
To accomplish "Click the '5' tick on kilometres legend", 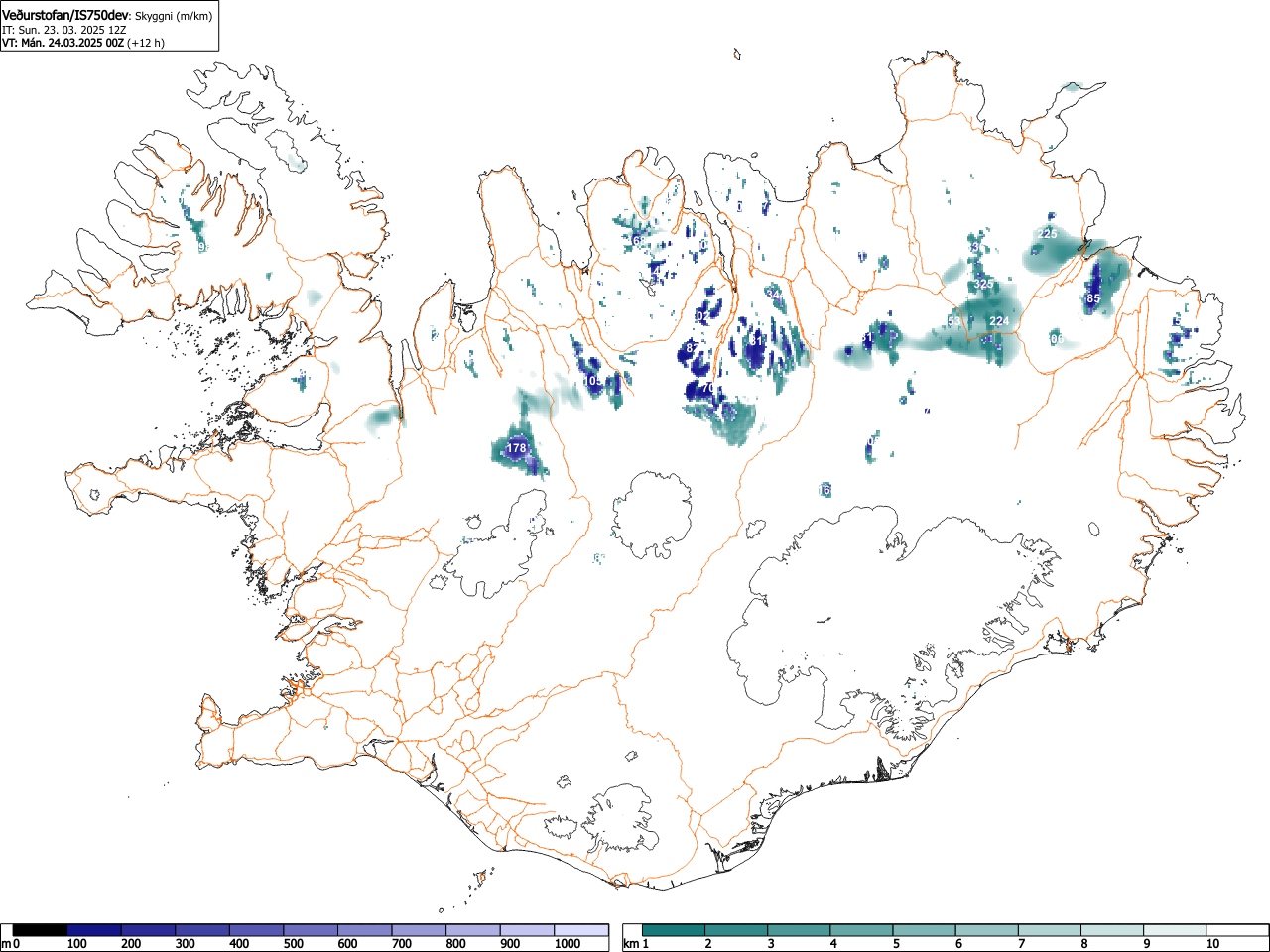I will pyautogui.click(x=895, y=944).
